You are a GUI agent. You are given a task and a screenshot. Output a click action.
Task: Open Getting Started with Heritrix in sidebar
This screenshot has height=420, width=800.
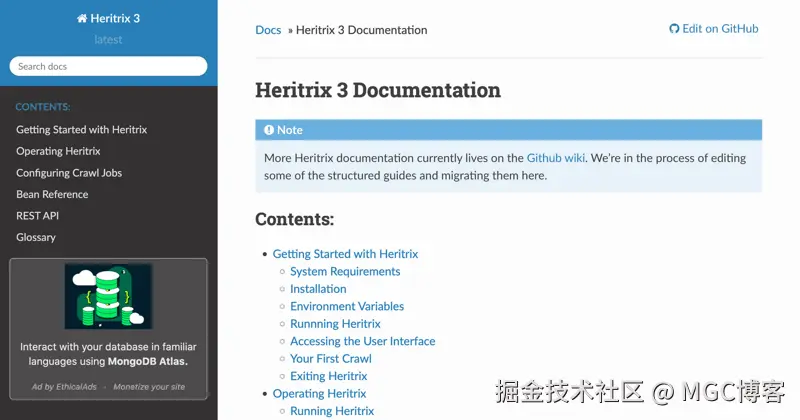click(x=81, y=130)
